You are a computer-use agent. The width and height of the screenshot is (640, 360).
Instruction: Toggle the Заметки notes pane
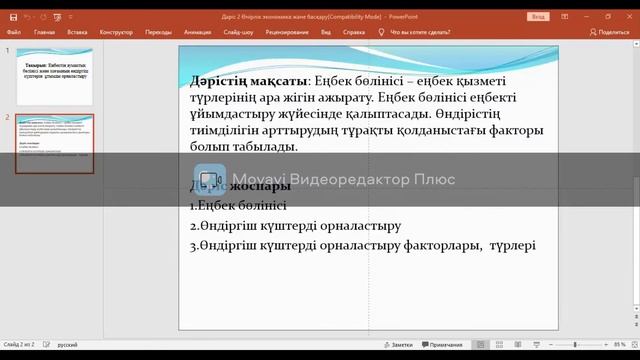pyautogui.click(x=398, y=345)
